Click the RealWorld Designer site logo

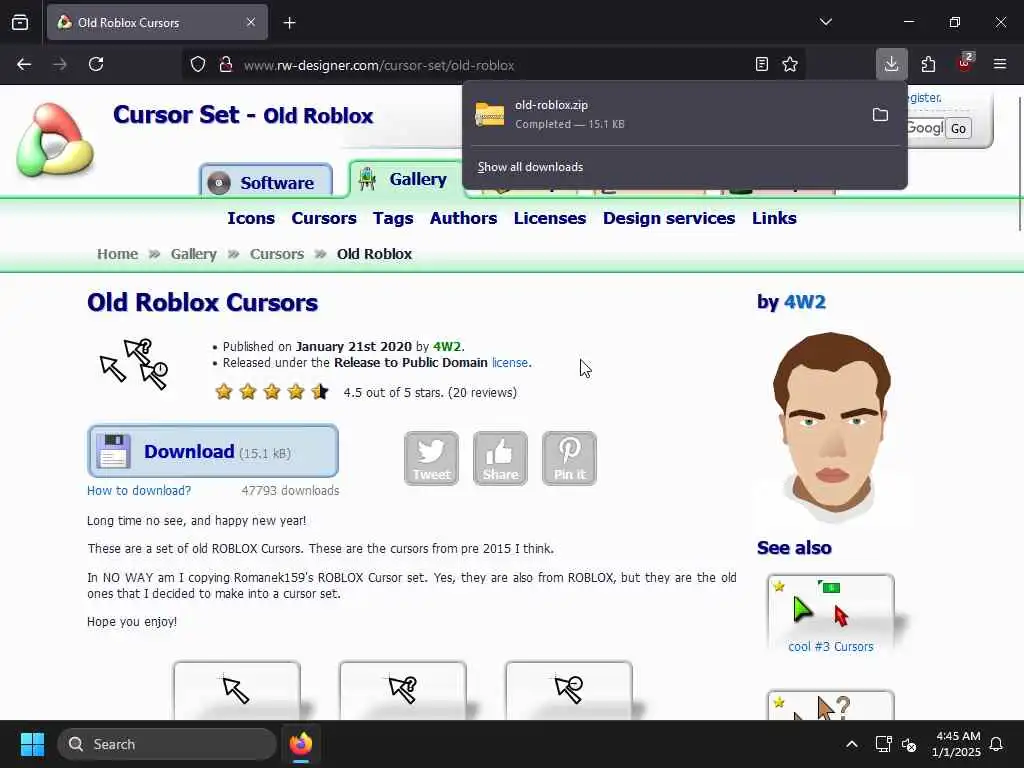click(55, 140)
